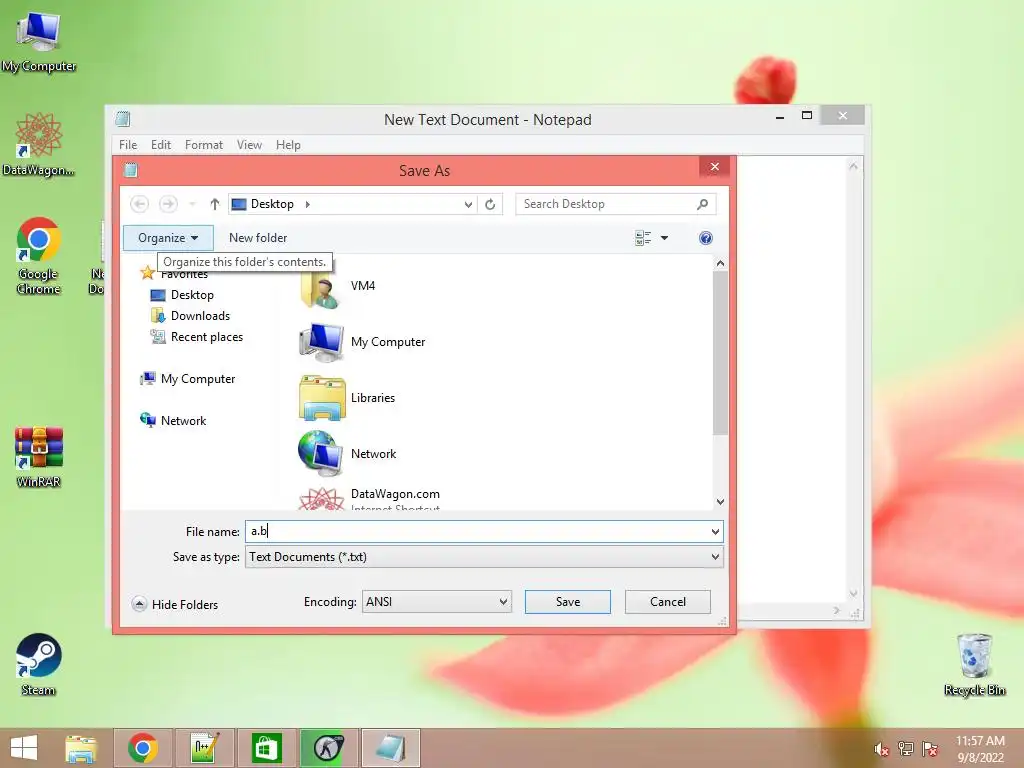Click the Forward arrow in Save As dialog
This screenshot has width=1024, height=768.
tap(168, 204)
